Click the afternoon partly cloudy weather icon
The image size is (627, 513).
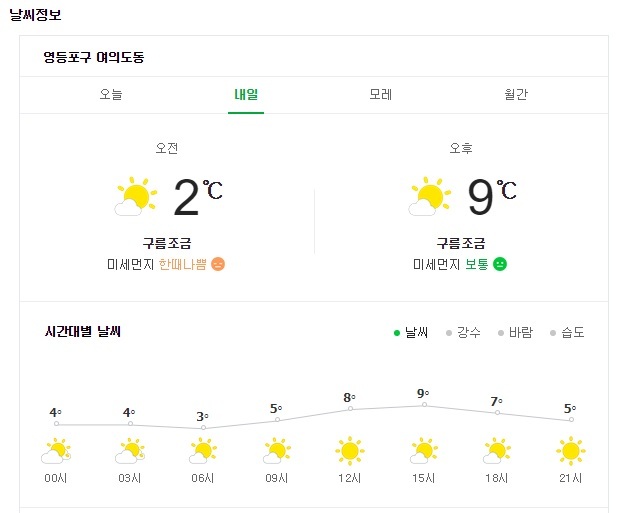click(430, 196)
